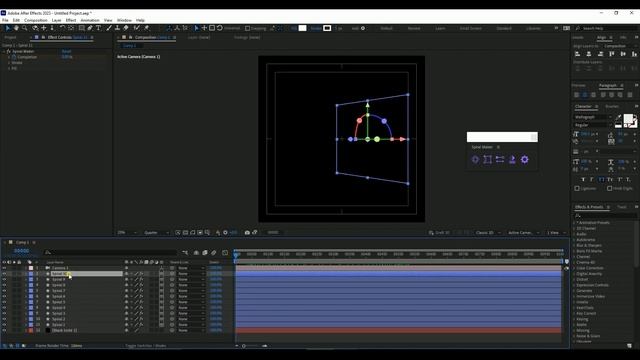Image resolution: width=640 pixels, height=360 pixels.
Task: Select the Puppet Pin tool
Action: (x=147, y=28)
